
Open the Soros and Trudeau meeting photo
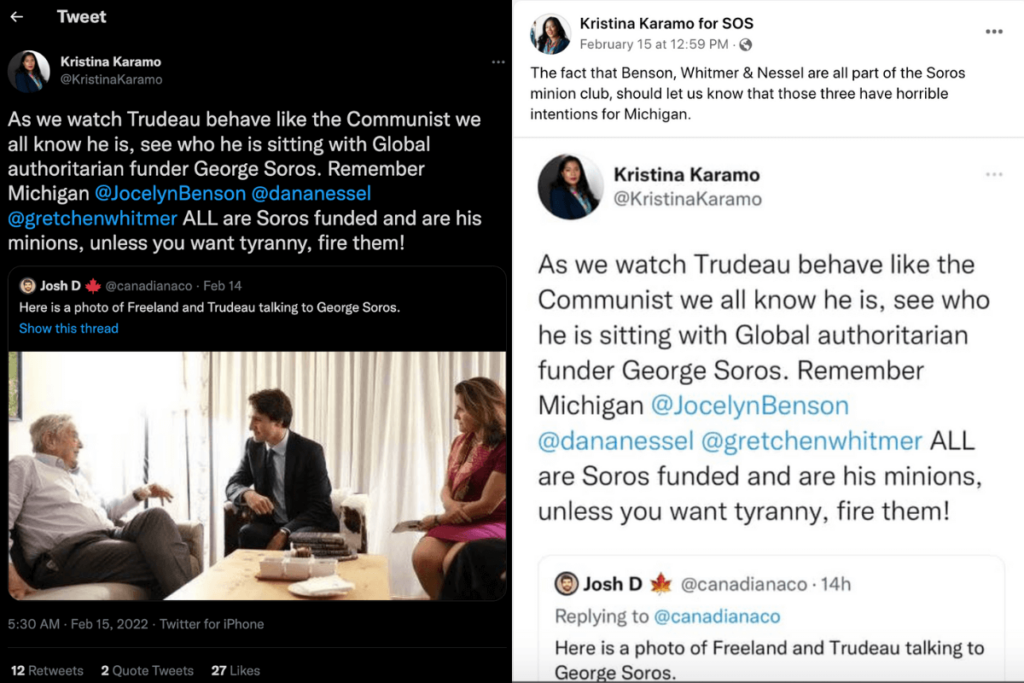[x=257, y=474]
